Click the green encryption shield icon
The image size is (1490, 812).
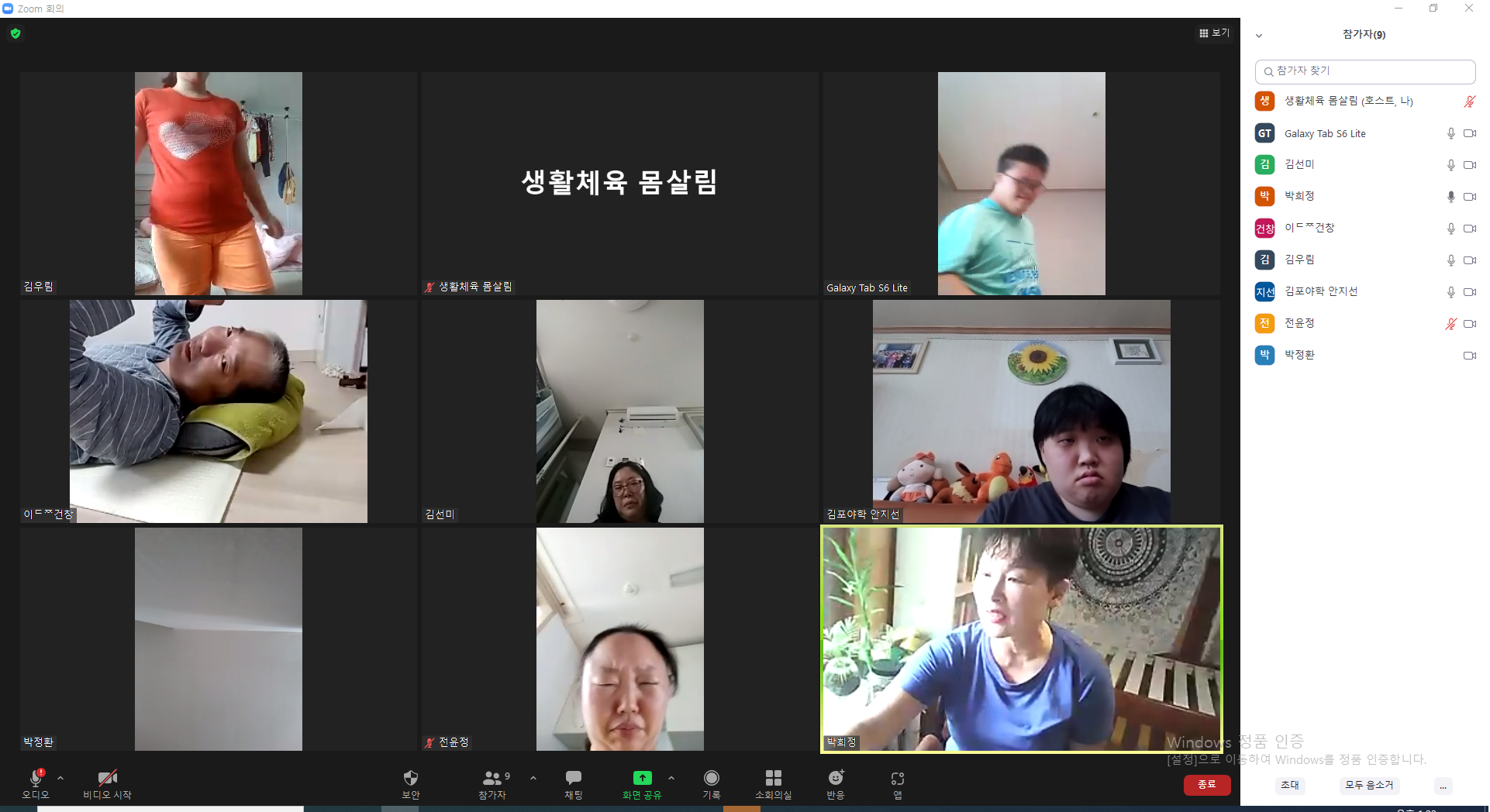click(16, 33)
